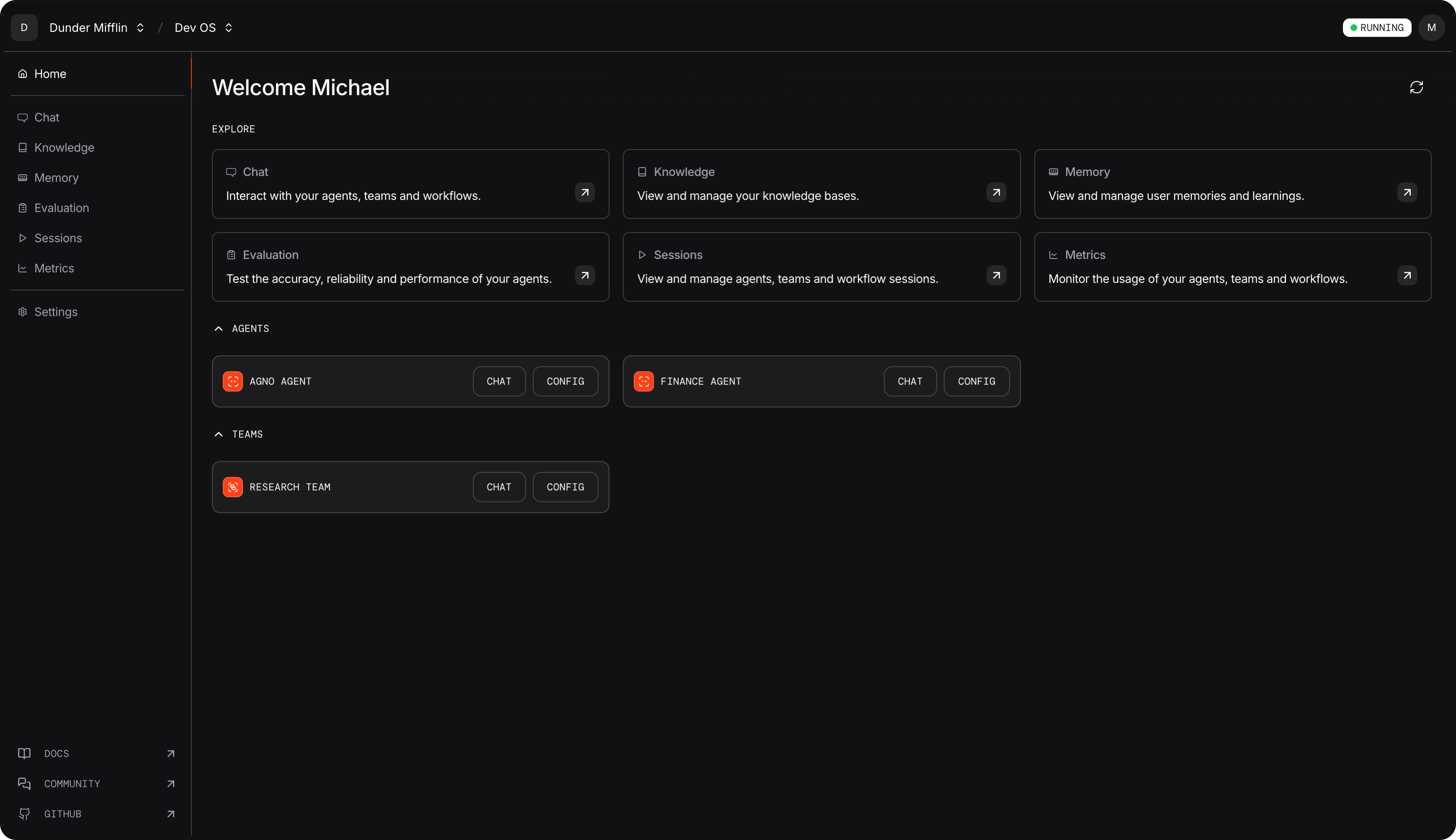Select the Chat icon in the sidebar
Image resolution: width=1456 pixels, height=840 pixels.
[23, 117]
